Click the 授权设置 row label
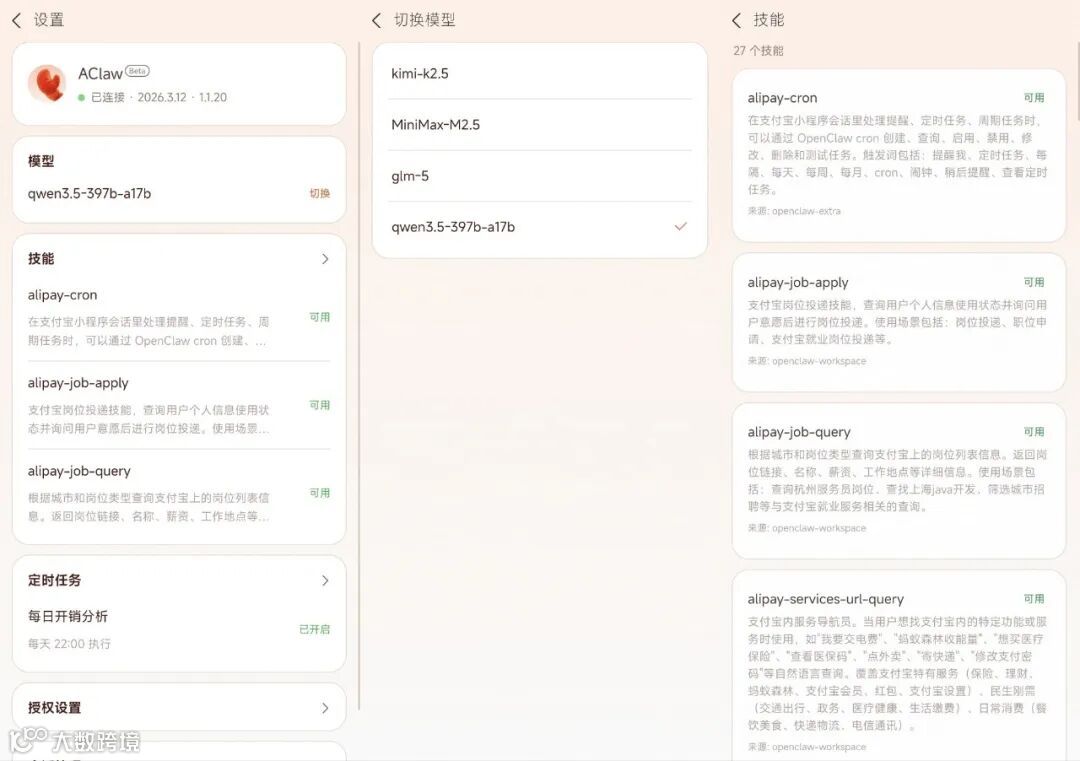Image resolution: width=1080 pixels, height=761 pixels. coord(54,708)
